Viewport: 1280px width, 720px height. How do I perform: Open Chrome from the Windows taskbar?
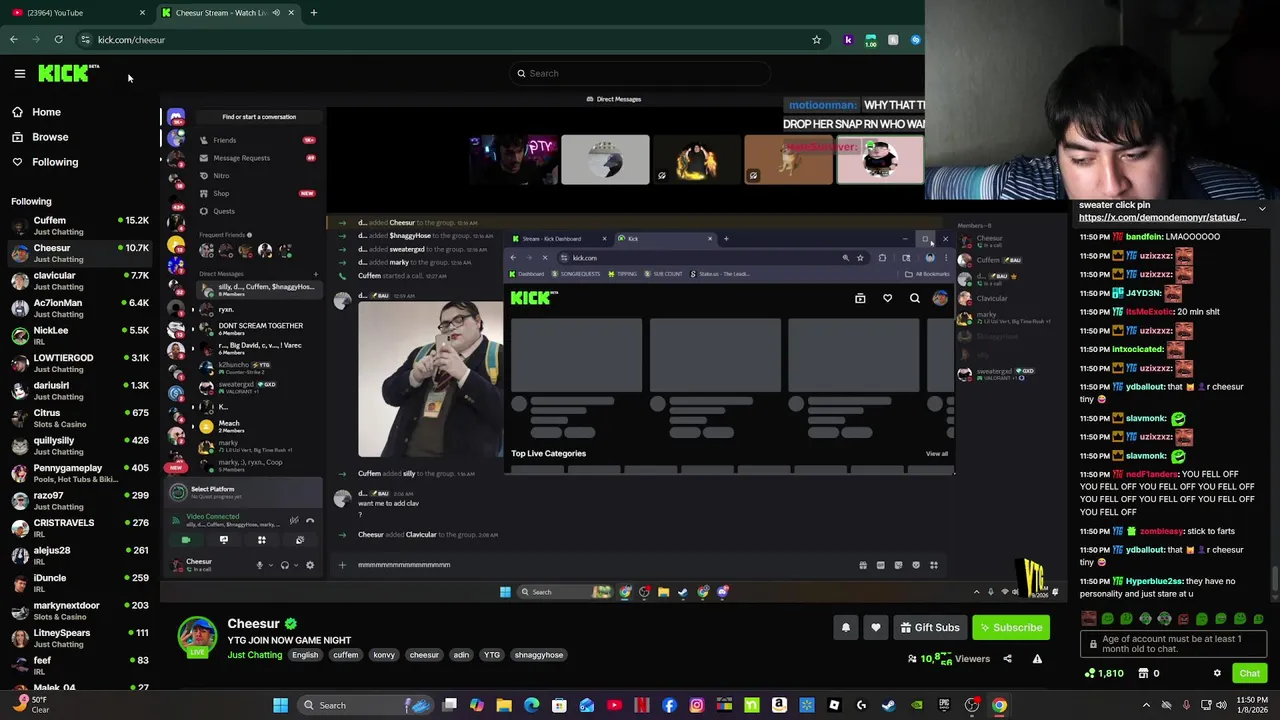point(999,705)
